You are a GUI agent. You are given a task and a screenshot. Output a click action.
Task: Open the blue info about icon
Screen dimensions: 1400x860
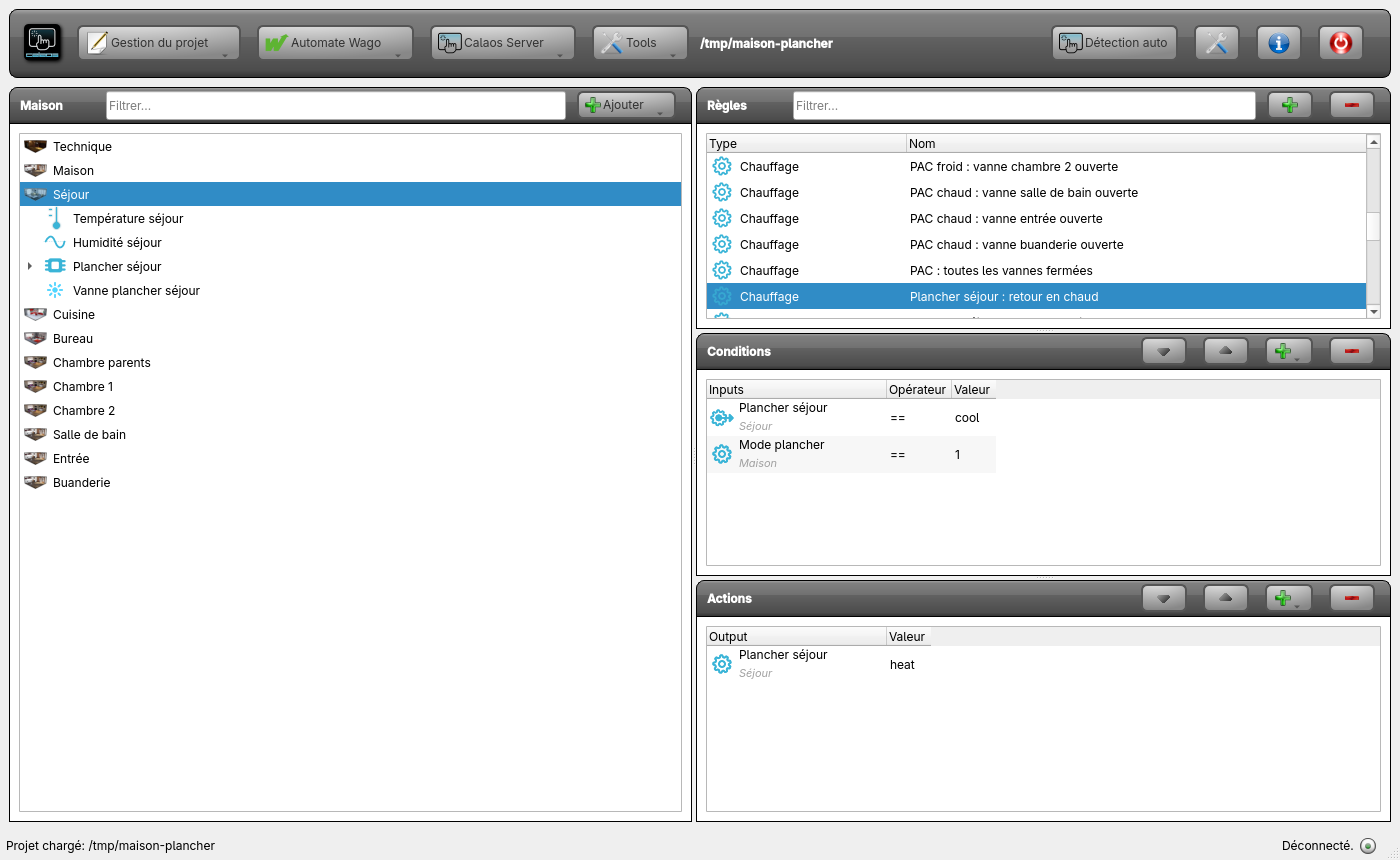(x=1278, y=43)
